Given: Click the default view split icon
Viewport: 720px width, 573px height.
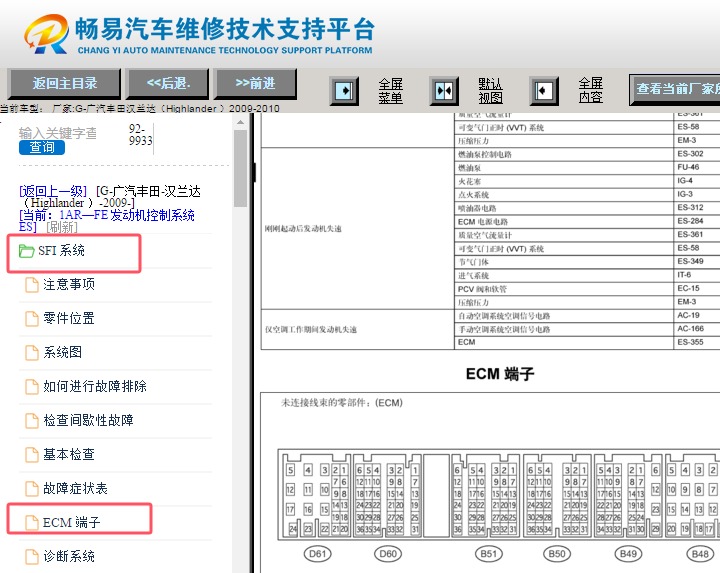Looking at the screenshot, I should pos(444,90).
